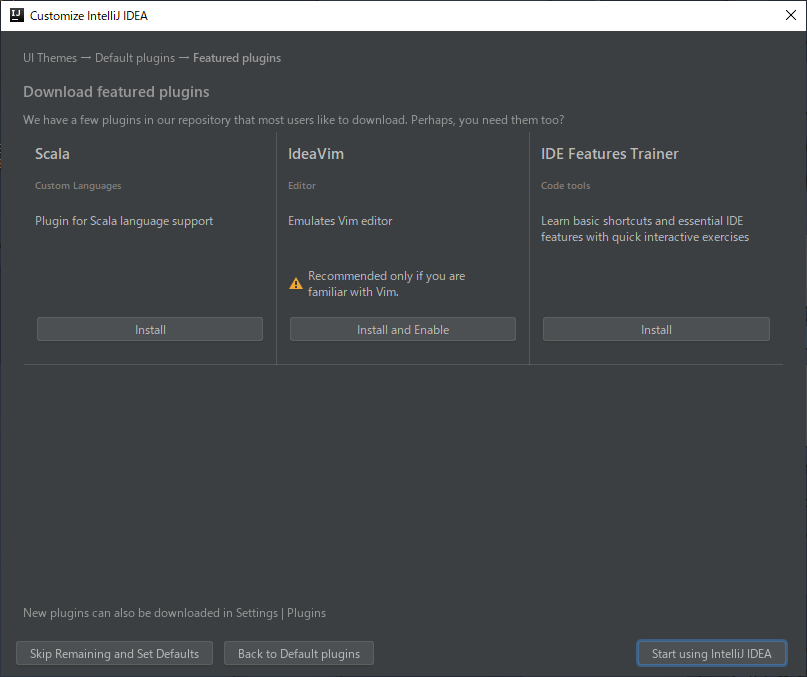Click the 'Download featured plugins' heading
Image resolution: width=807 pixels, height=677 pixels.
click(116, 92)
